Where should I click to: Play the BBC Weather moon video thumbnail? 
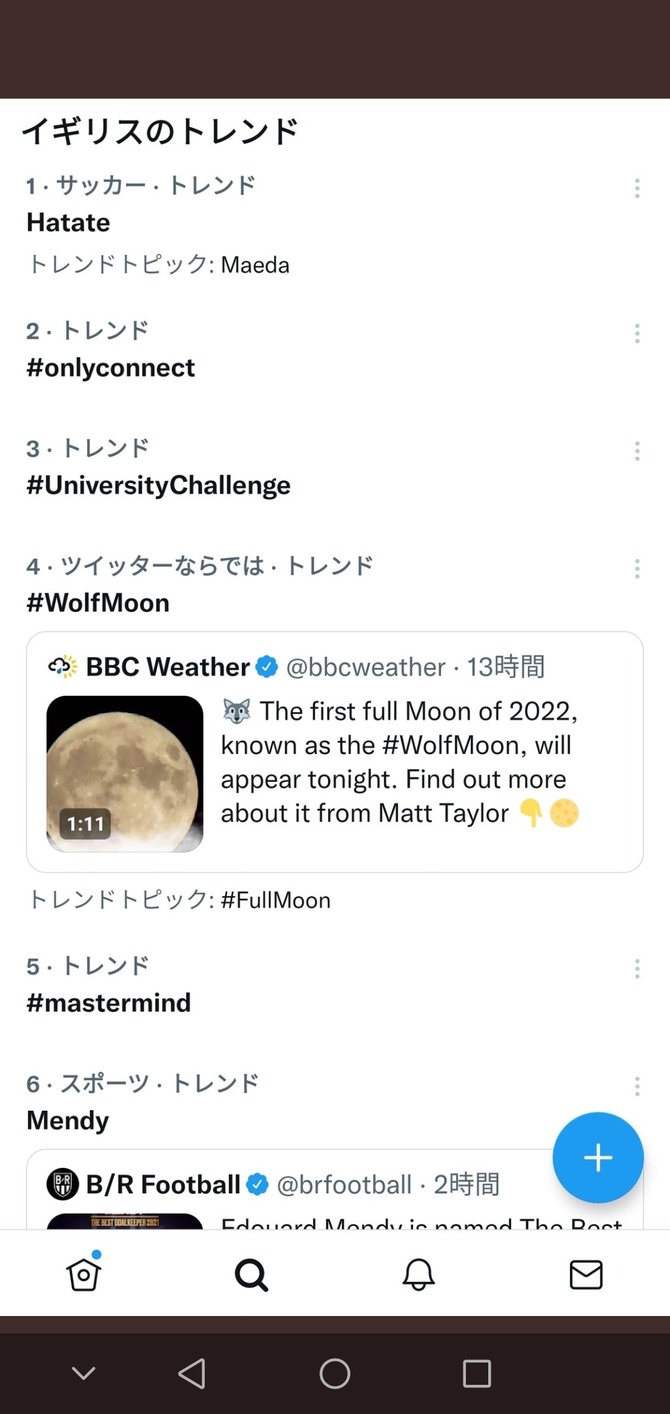point(125,774)
